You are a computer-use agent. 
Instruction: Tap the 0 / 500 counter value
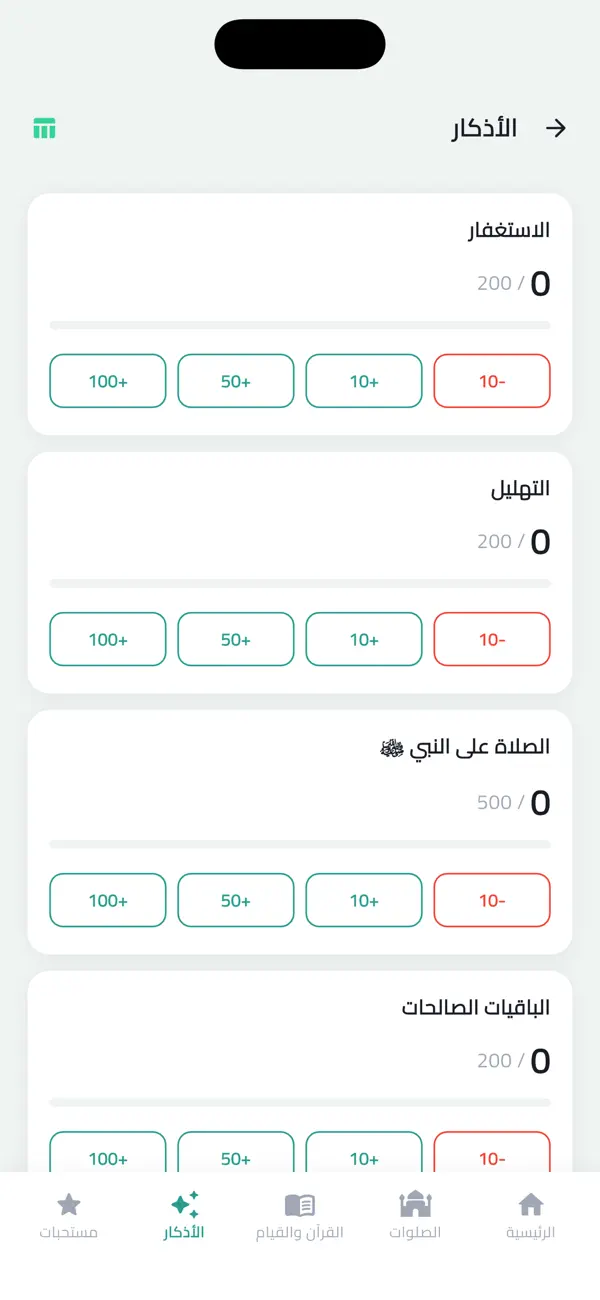515,803
